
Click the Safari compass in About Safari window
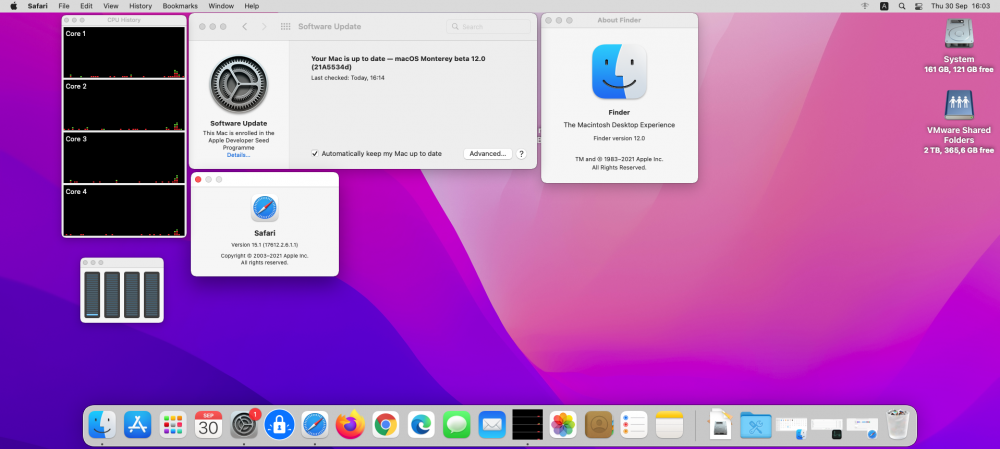265,208
